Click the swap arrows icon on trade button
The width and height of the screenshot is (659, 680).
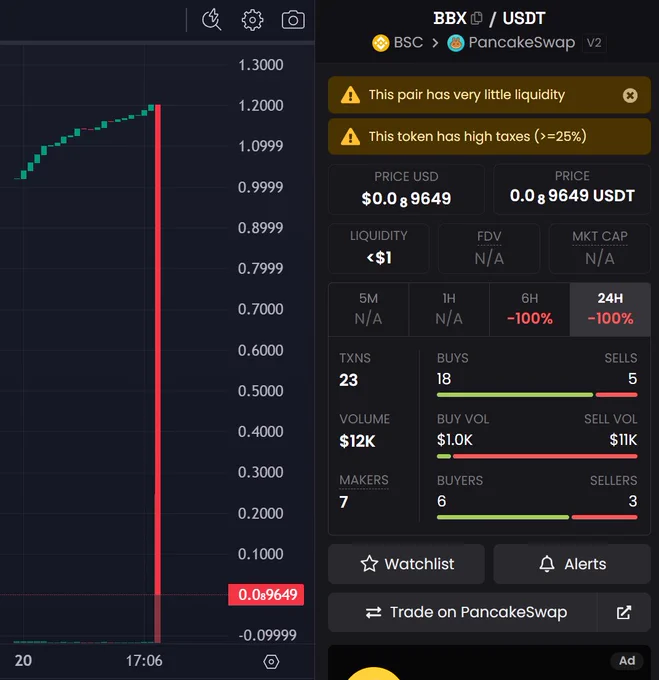coord(373,612)
